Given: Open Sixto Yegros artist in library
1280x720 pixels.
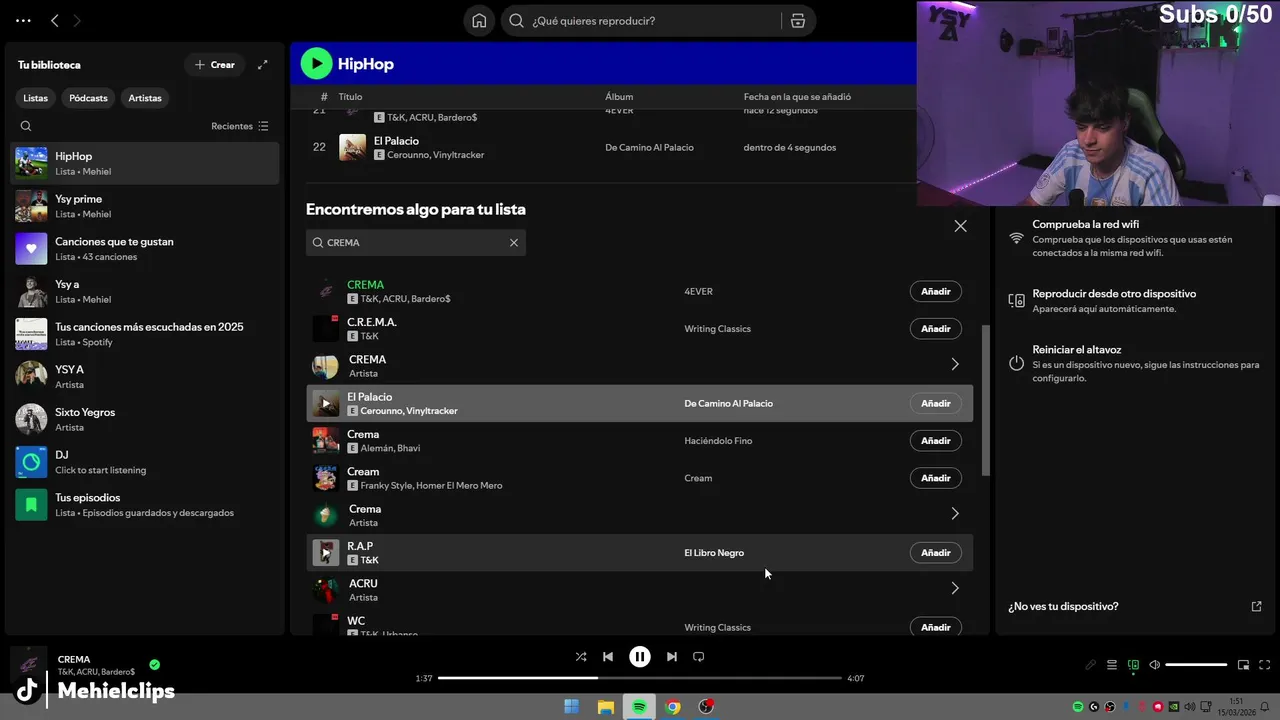Looking at the screenshot, I should point(145,419).
